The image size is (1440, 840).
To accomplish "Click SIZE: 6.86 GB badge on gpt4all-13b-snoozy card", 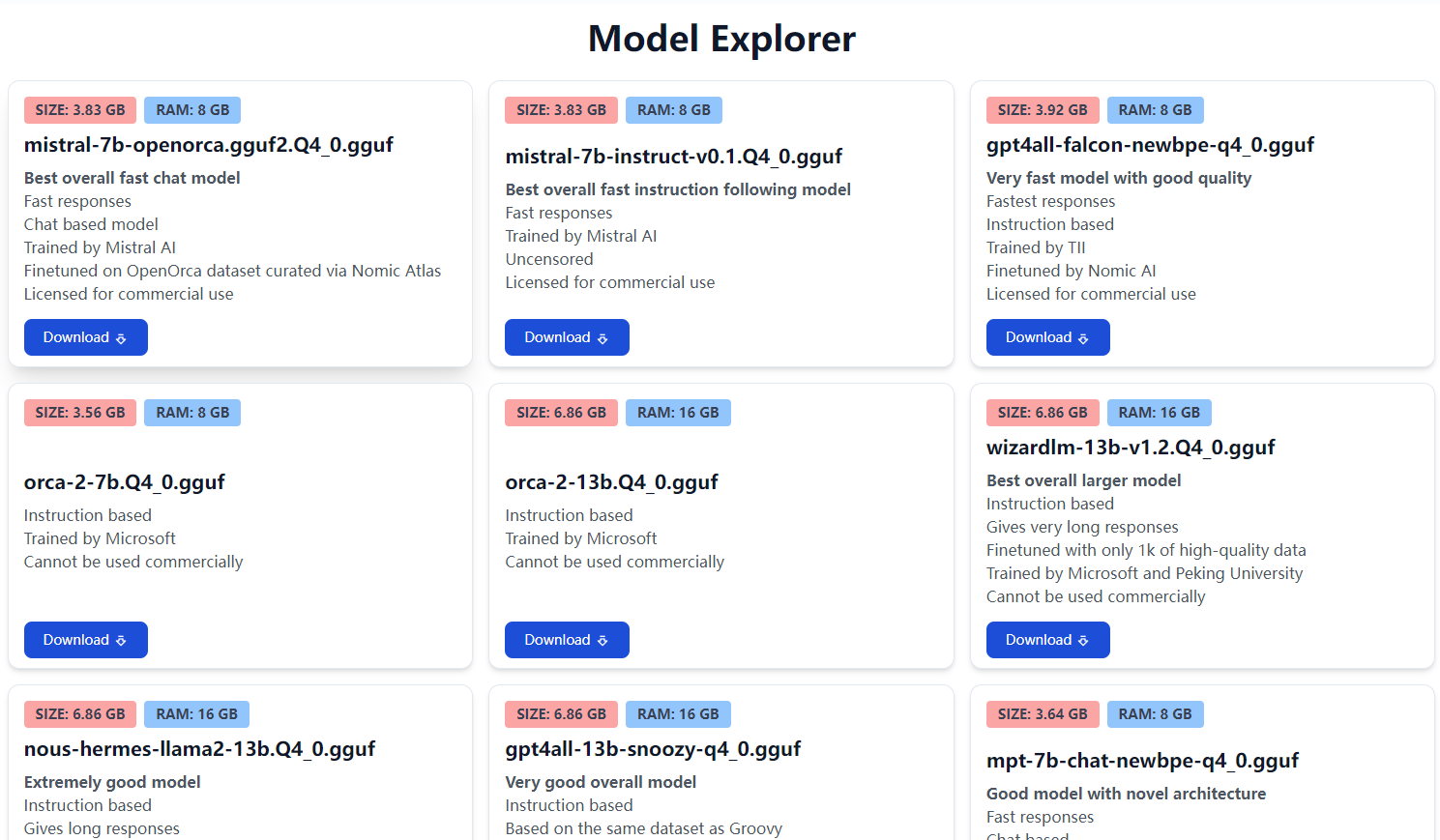I will click(x=561, y=714).
